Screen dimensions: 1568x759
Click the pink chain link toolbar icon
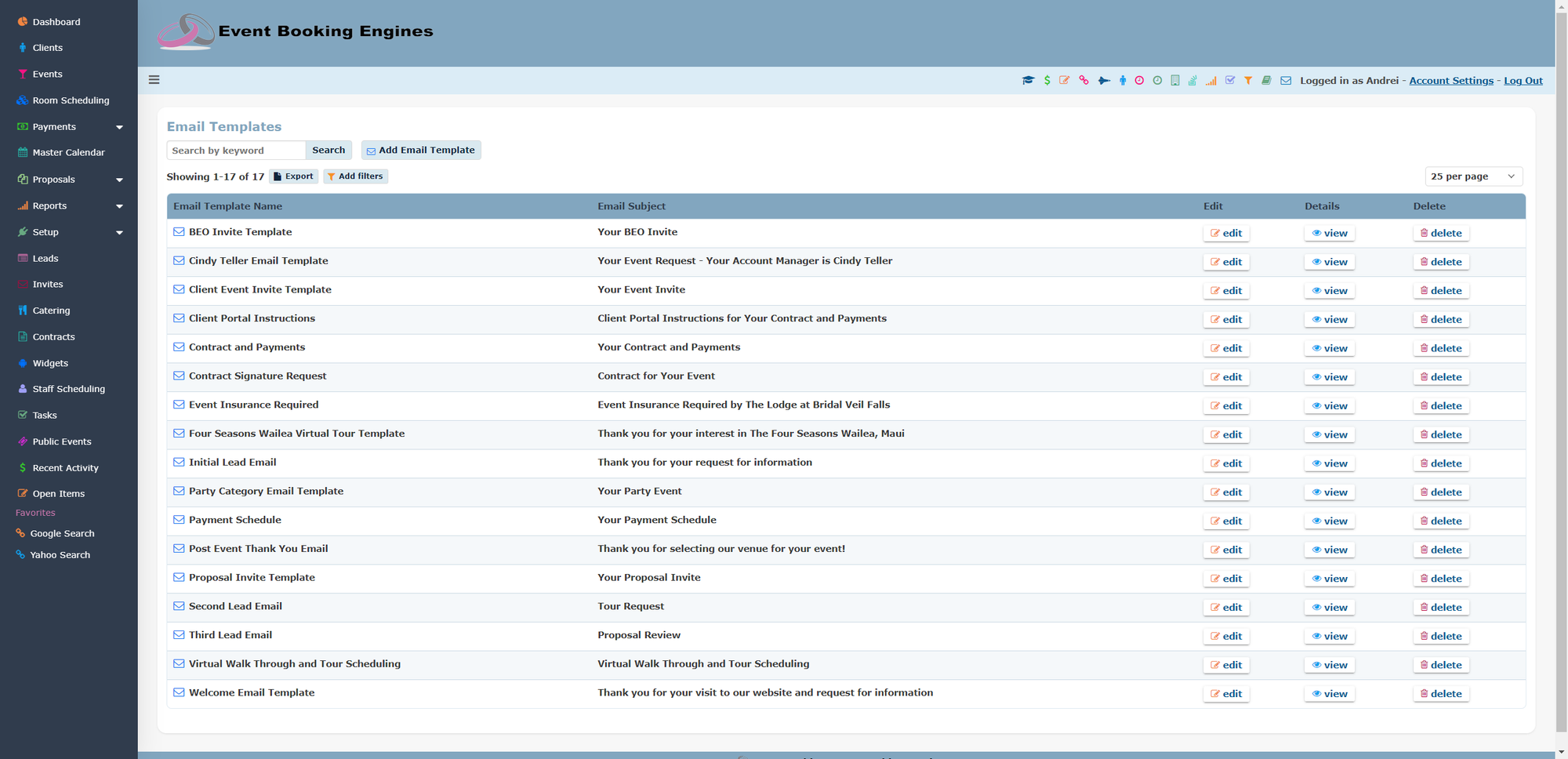(1083, 80)
